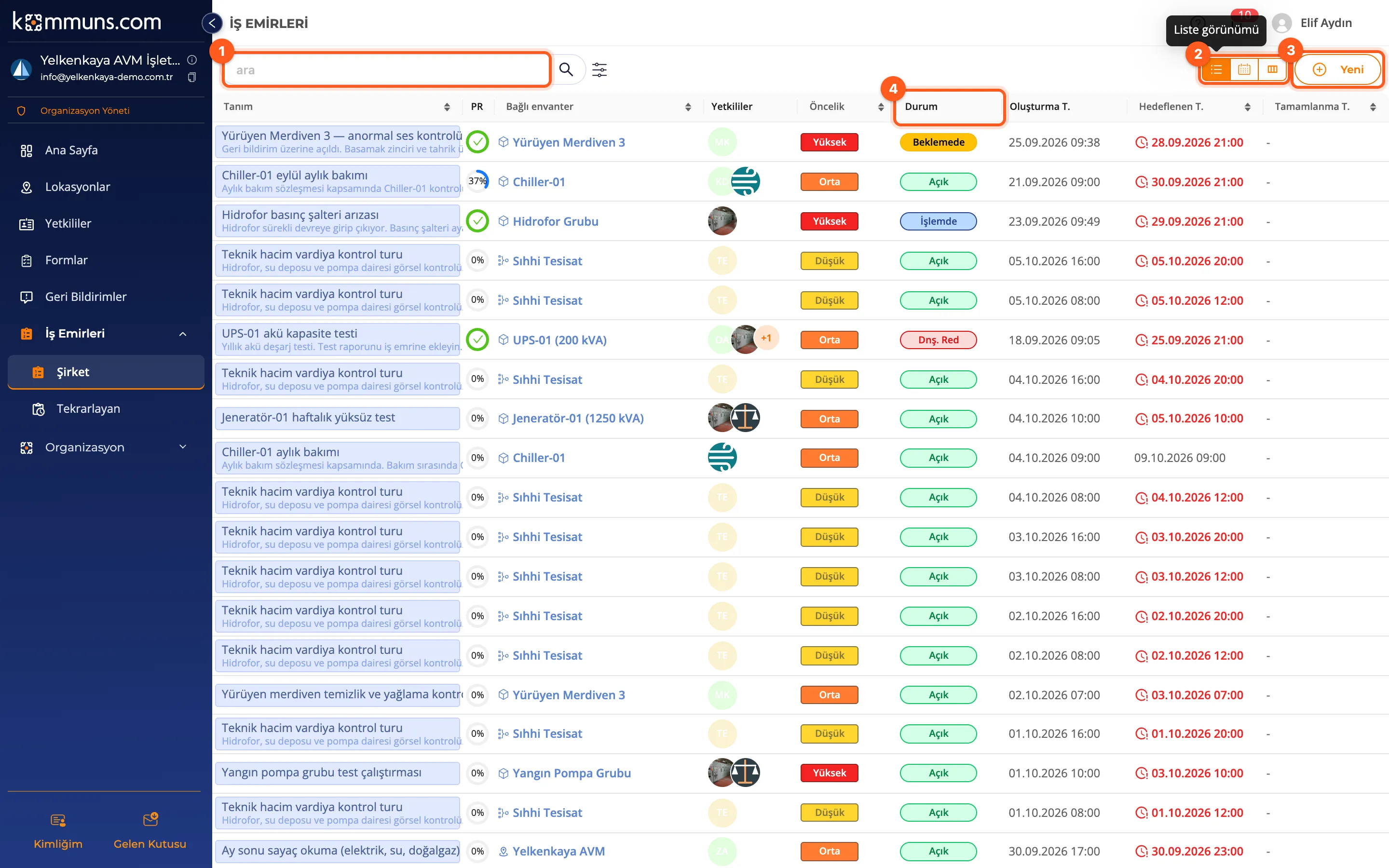Switch to calendar view icon
Screen dimensions: 1389x868
1244,69
